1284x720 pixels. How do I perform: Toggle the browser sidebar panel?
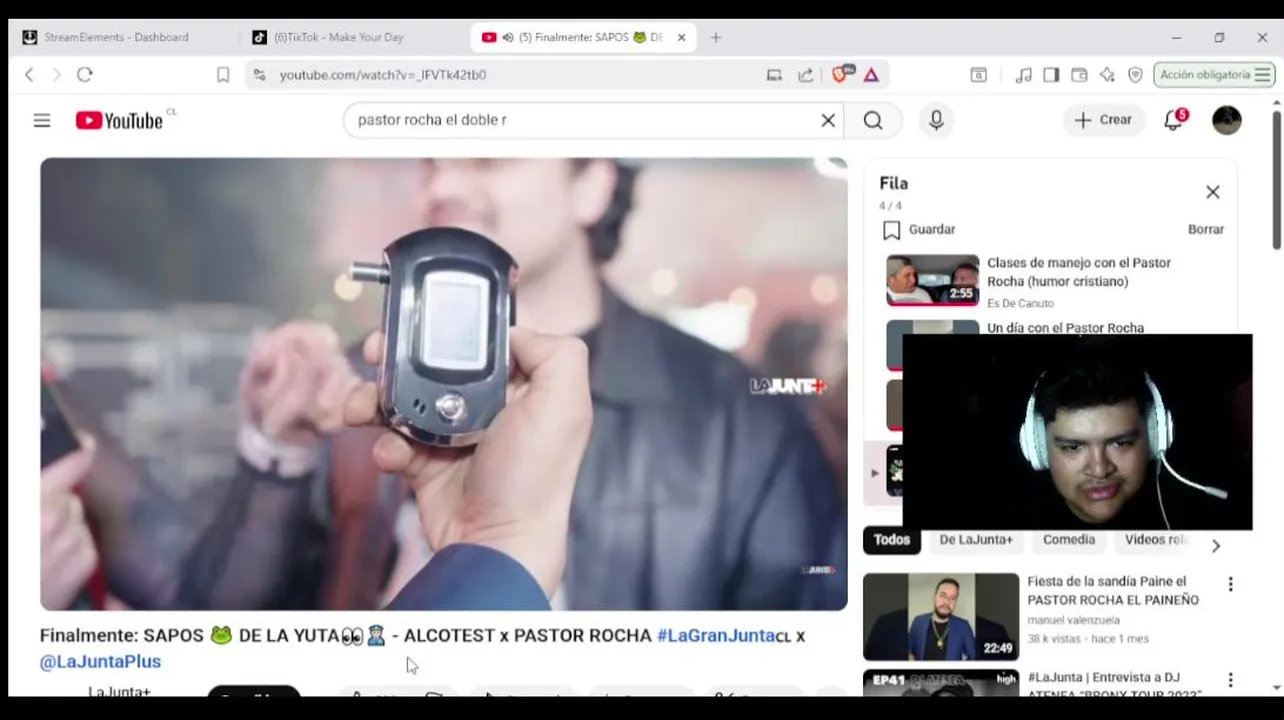click(1051, 75)
